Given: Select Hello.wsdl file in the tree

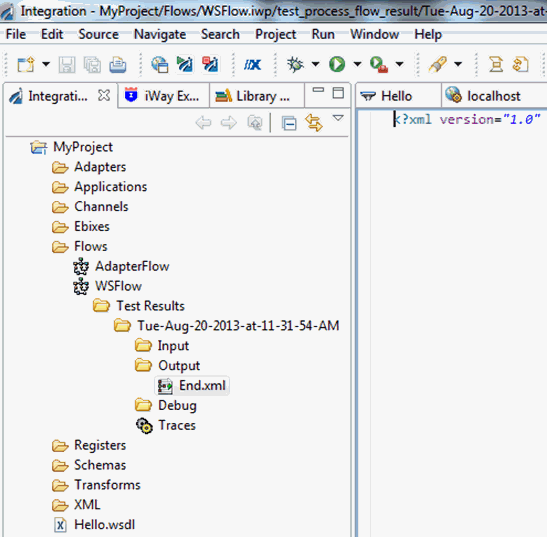Looking at the screenshot, I should coord(95,525).
